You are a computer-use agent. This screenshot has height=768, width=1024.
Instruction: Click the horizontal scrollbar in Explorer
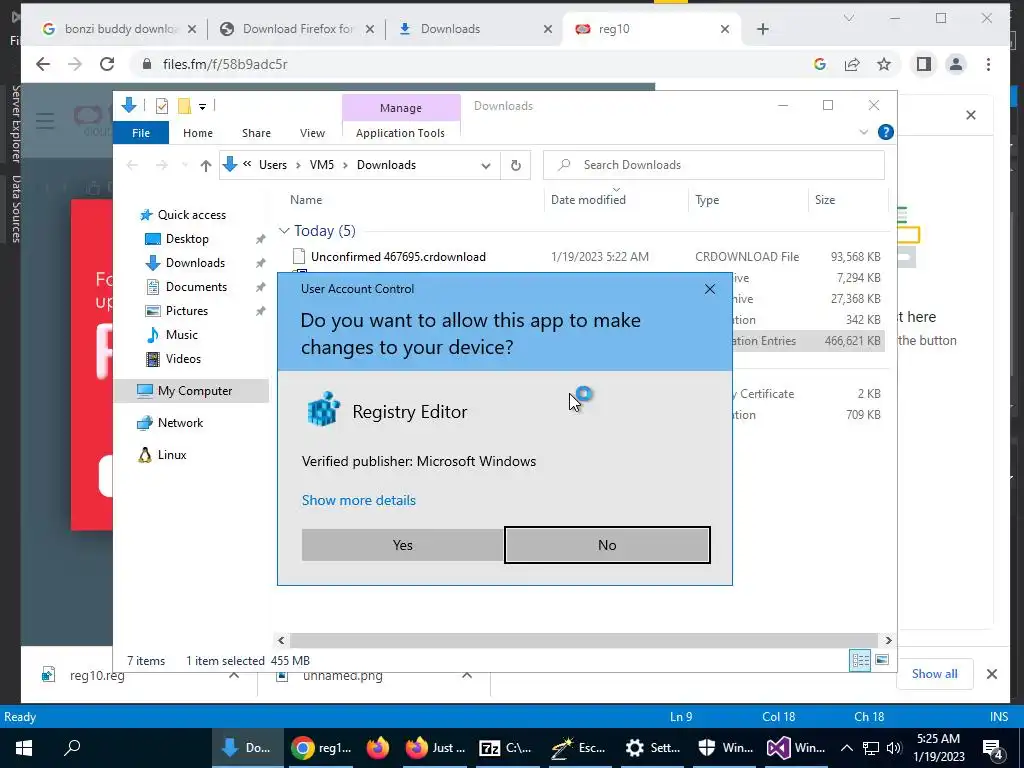pos(583,640)
